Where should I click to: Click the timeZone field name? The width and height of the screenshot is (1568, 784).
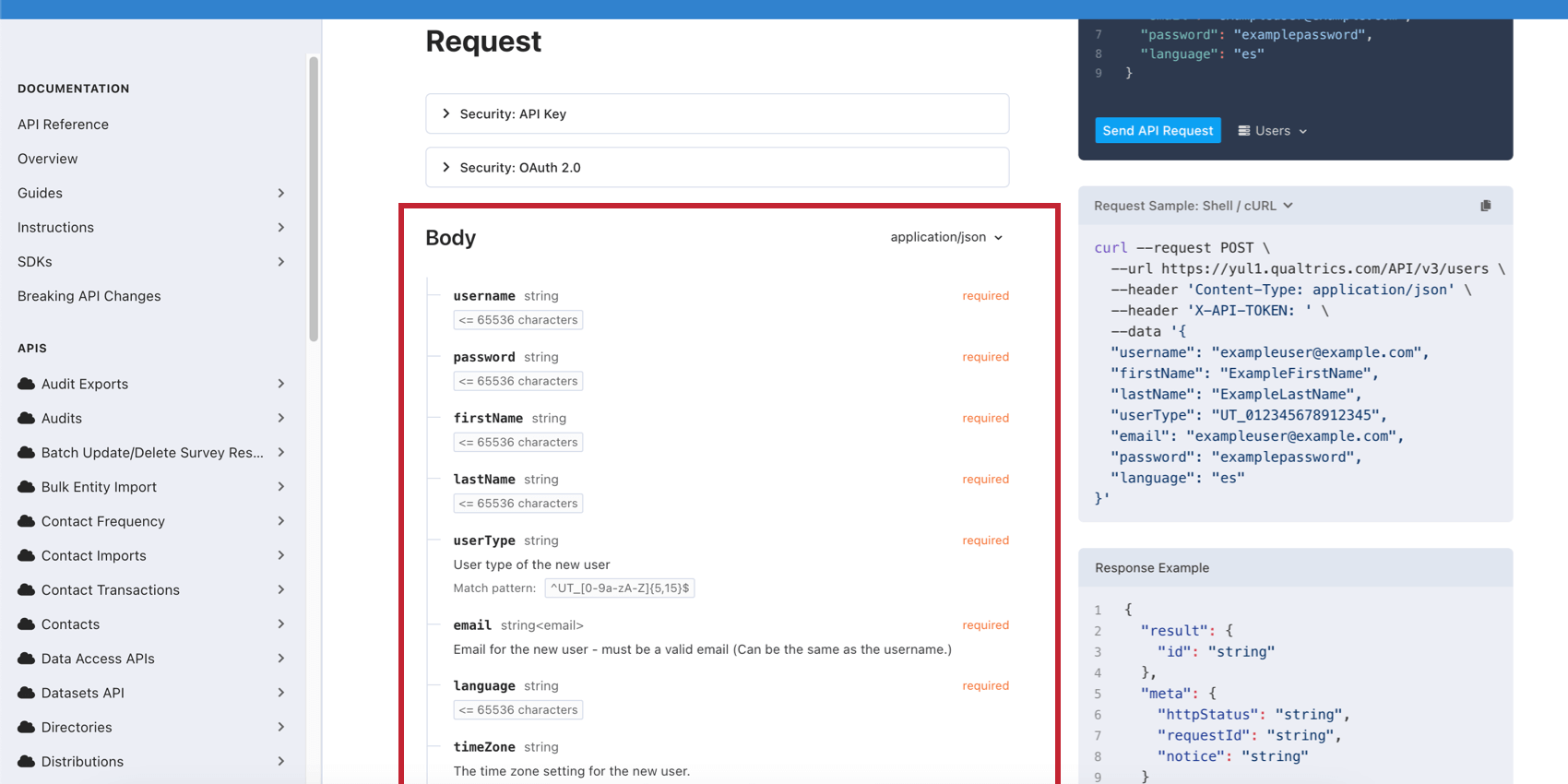[484, 747]
